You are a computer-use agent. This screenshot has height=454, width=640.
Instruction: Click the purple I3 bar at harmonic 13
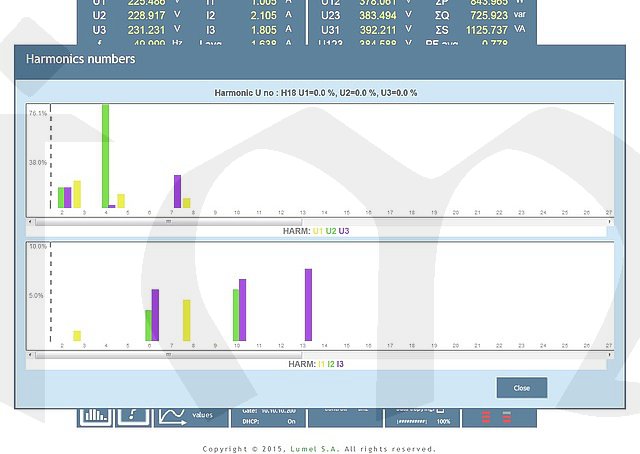(308, 305)
